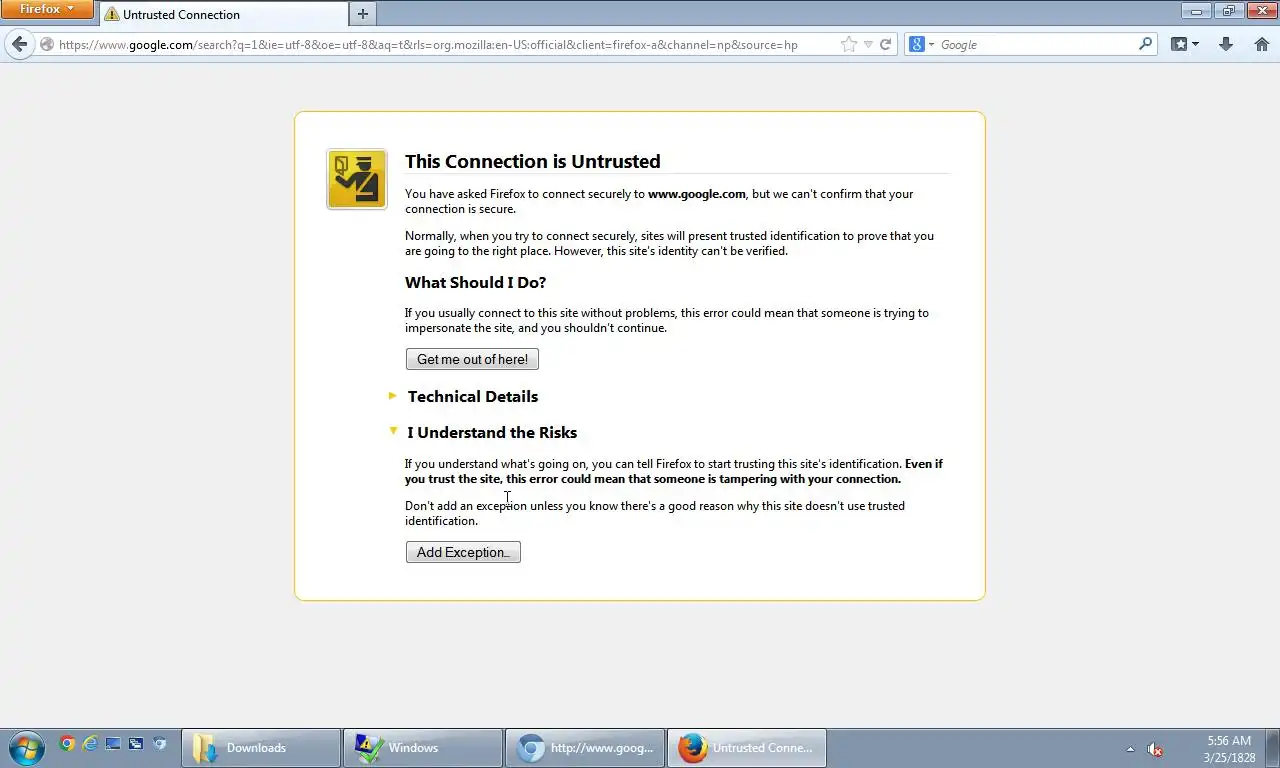
Task: Reload the page with refresh icon
Action: [x=885, y=44]
